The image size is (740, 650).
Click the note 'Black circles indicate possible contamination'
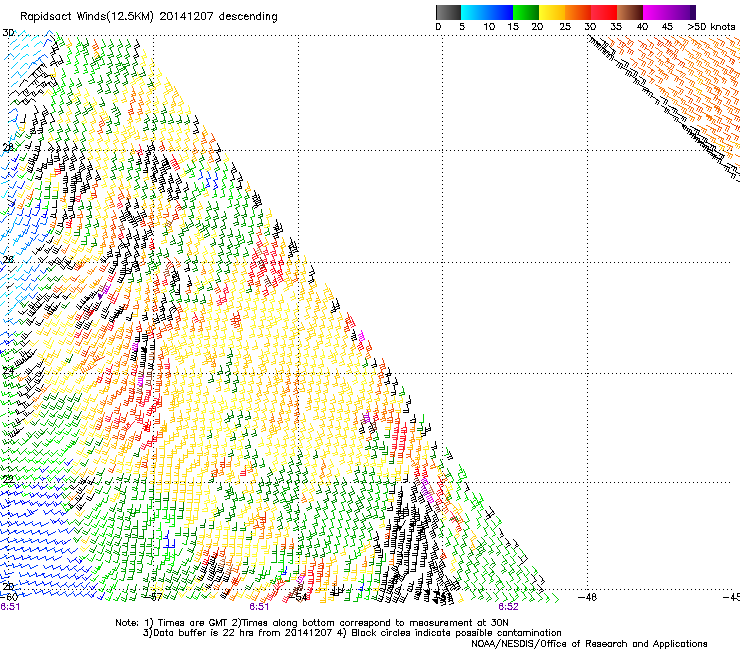pyautogui.click(x=456, y=633)
